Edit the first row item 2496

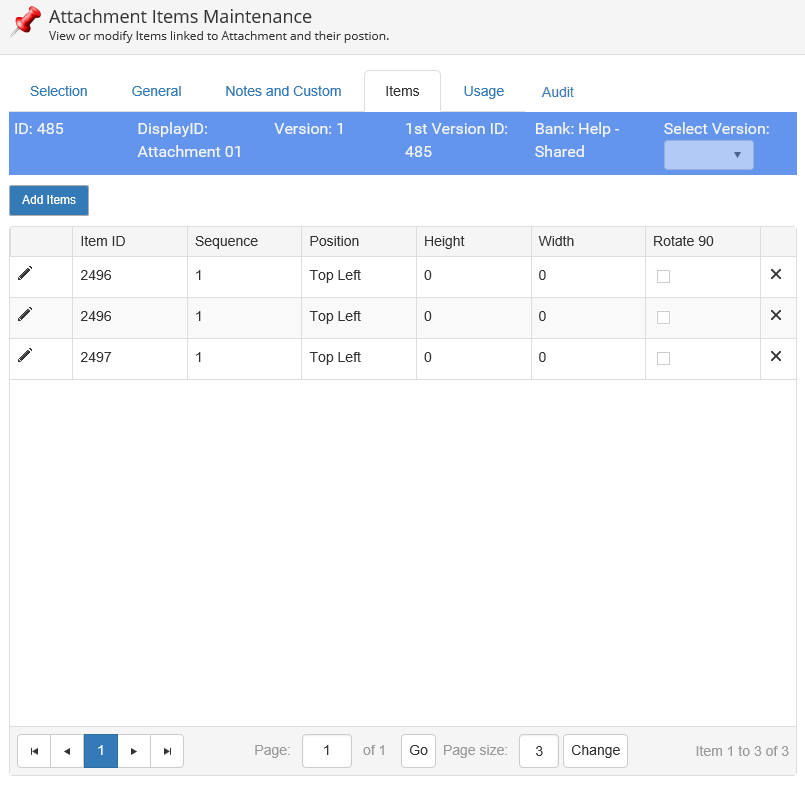[x=25, y=273]
